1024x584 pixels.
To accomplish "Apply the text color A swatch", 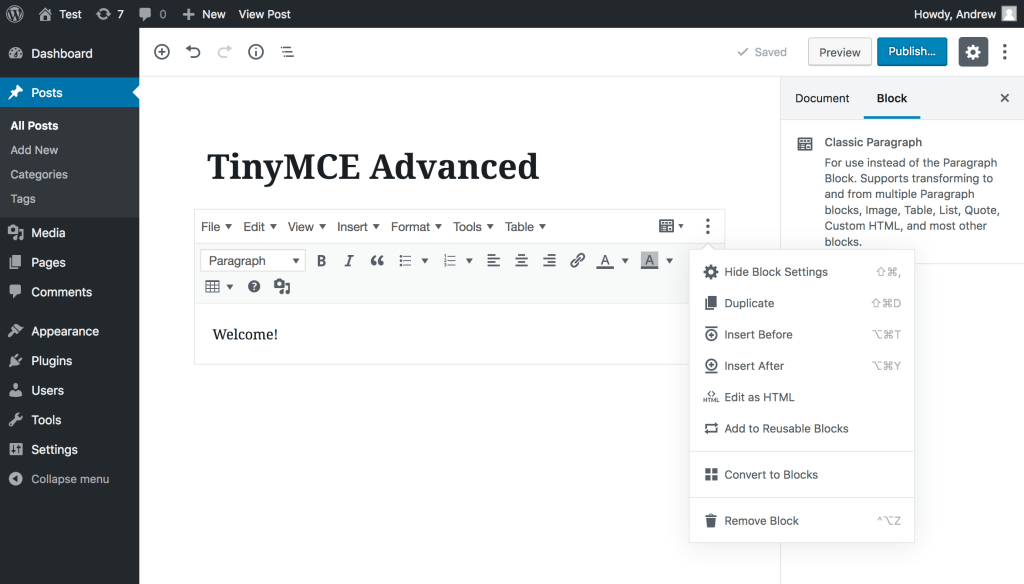I will tap(605, 261).
